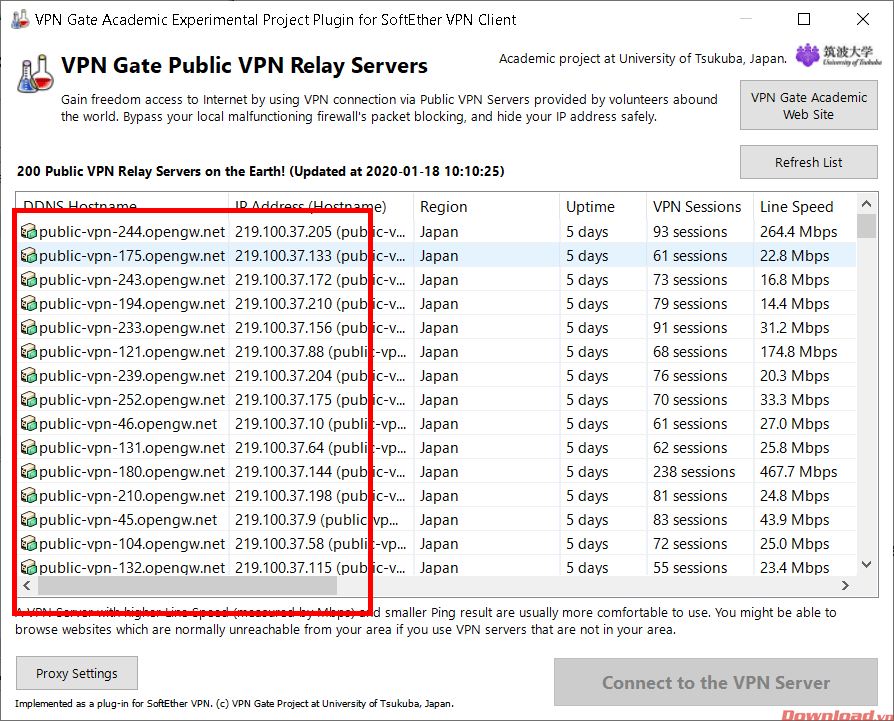
Task: Click server icon beside public-vpn-45.opengw.net
Action: [29, 519]
